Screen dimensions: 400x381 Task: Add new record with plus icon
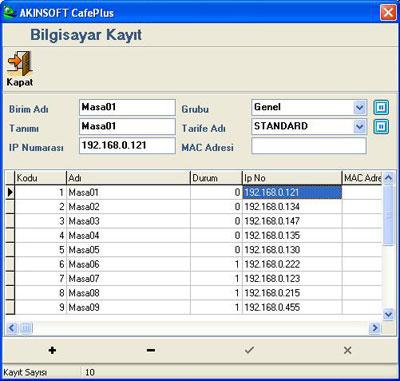point(52,350)
